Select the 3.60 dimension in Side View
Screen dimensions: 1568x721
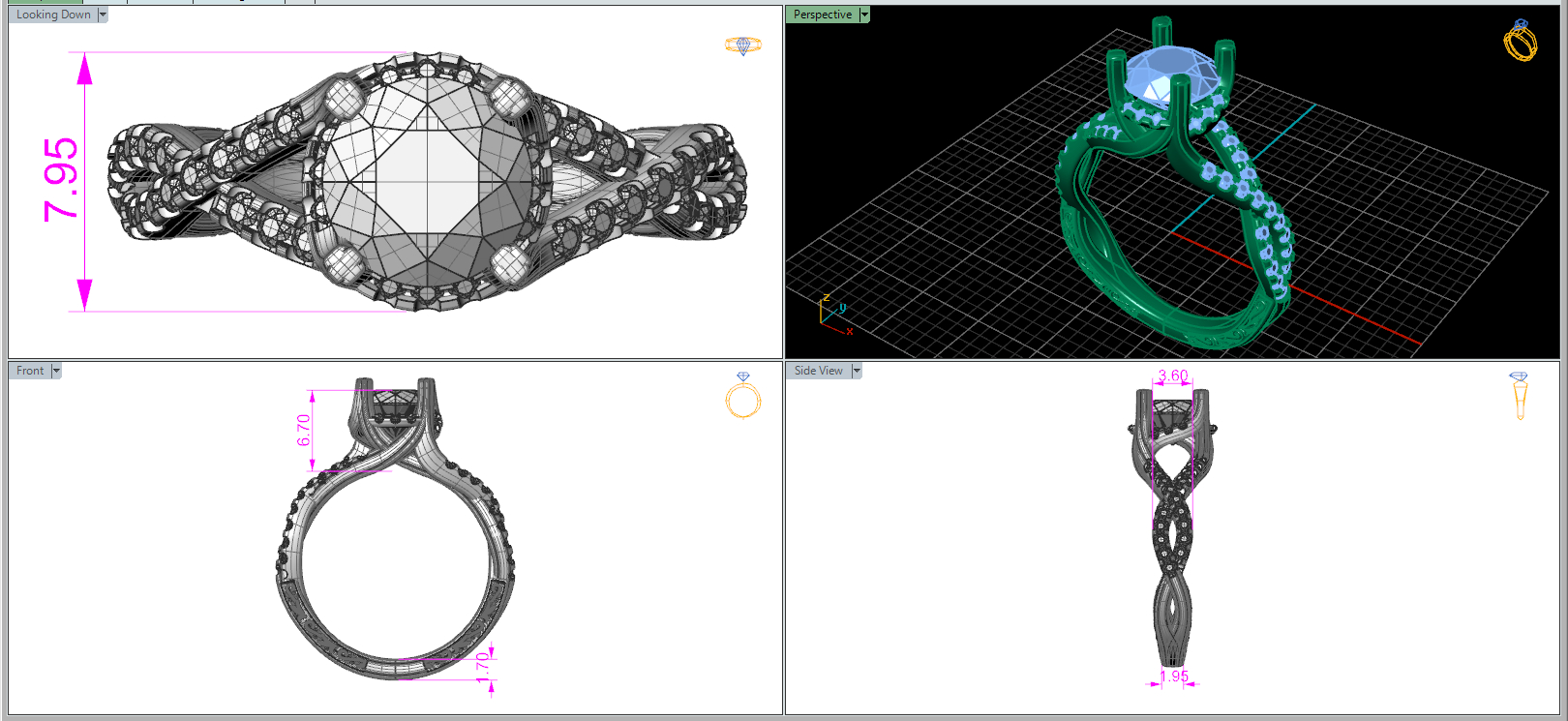coord(1173,376)
